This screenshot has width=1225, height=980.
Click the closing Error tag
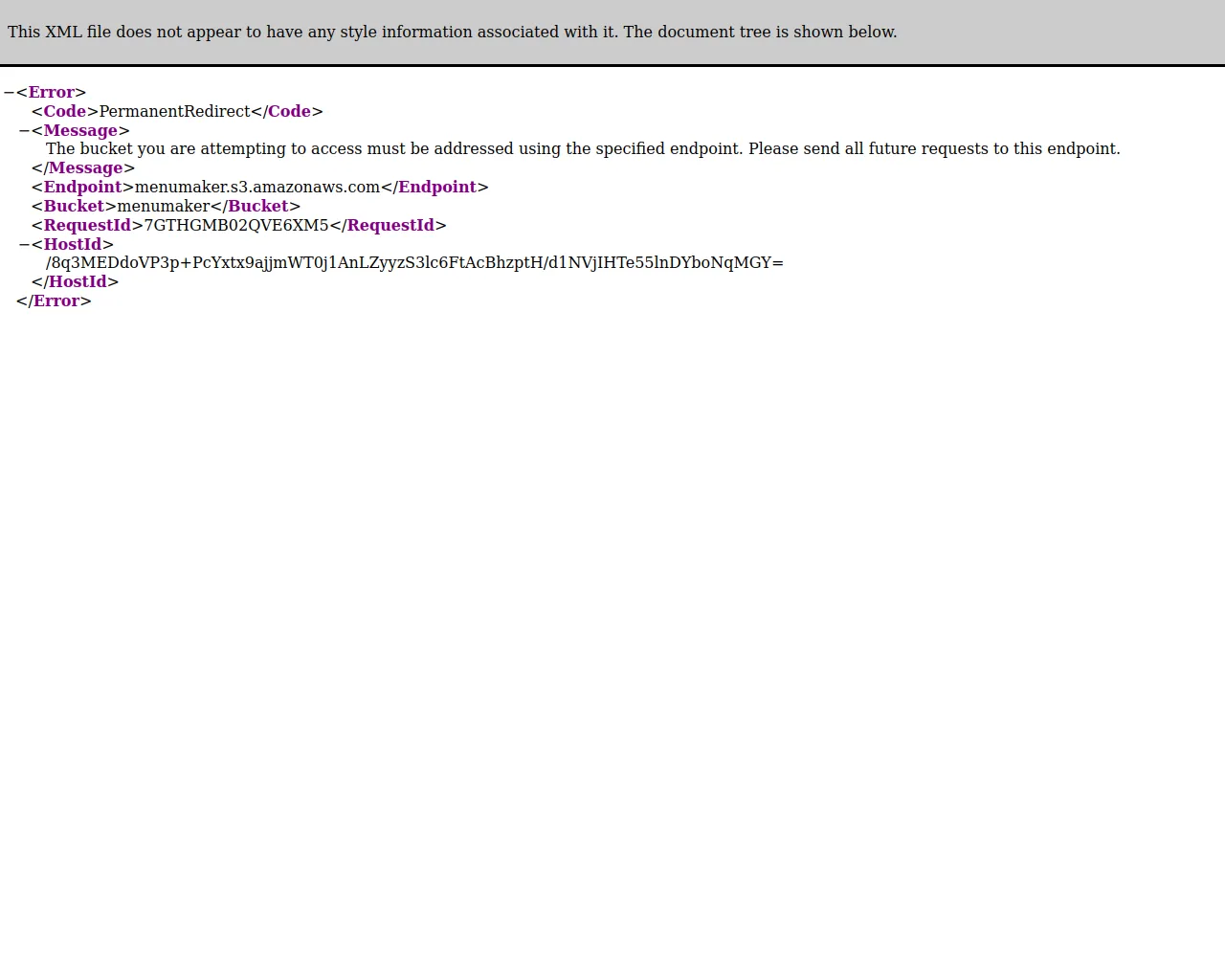(54, 301)
